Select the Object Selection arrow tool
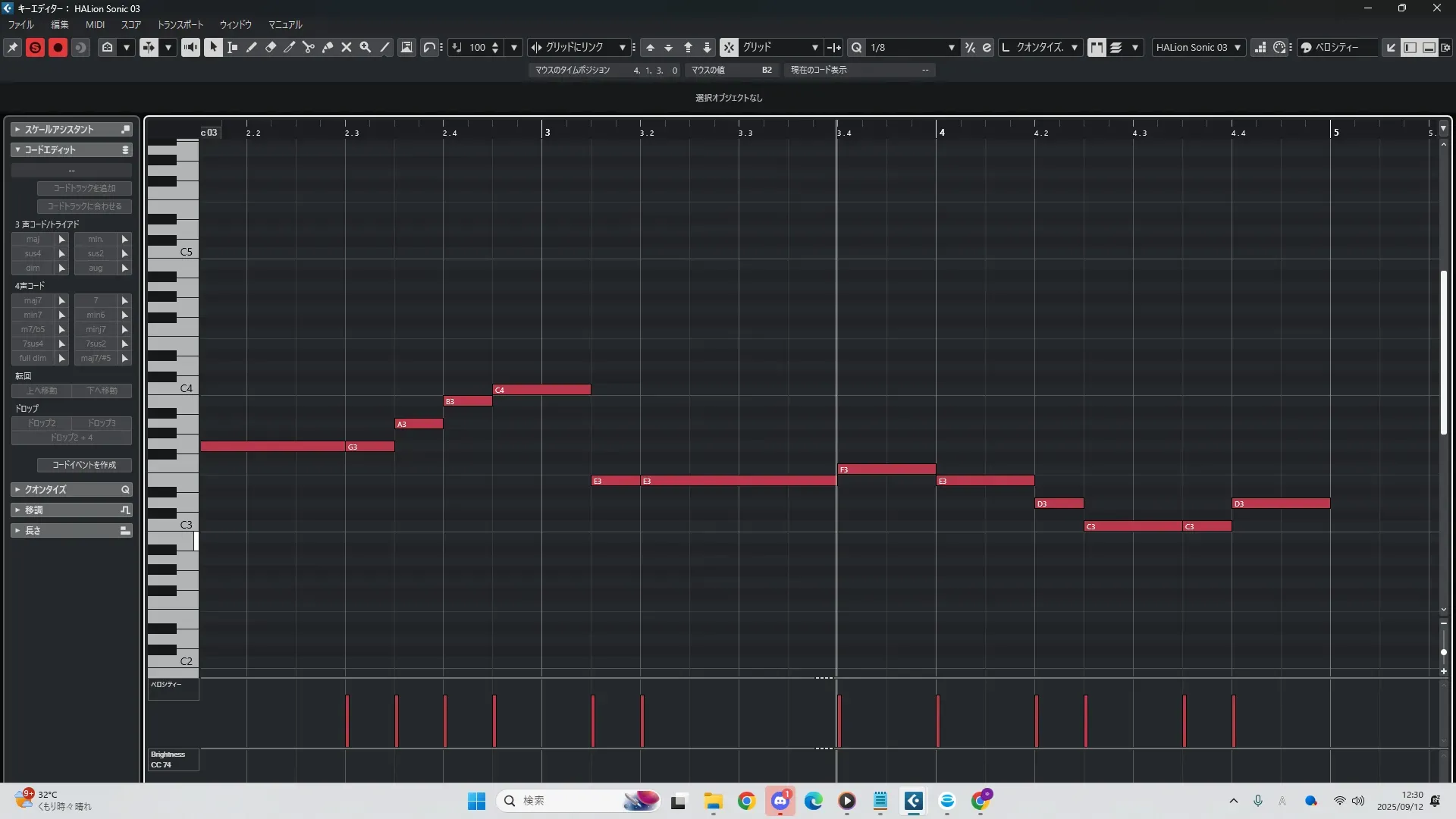The height and width of the screenshot is (819, 1456). pyautogui.click(x=213, y=47)
